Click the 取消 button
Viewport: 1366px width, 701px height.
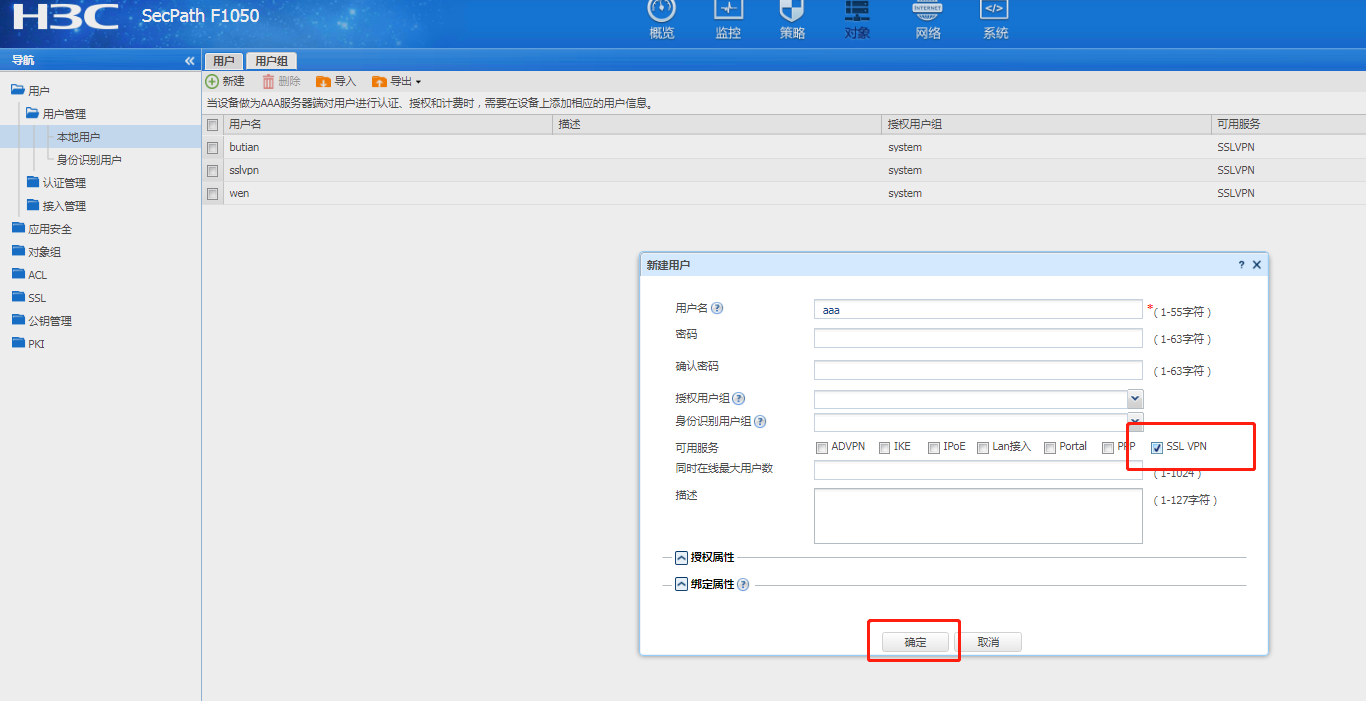click(988, 642)
